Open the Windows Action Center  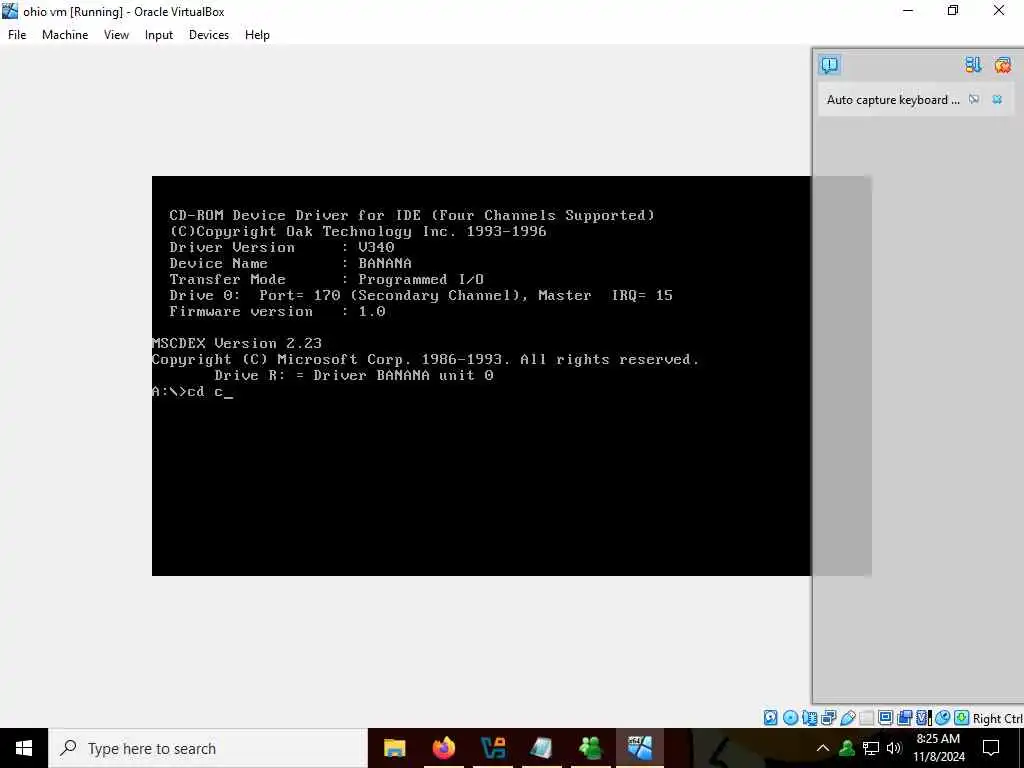coord(991,748)
